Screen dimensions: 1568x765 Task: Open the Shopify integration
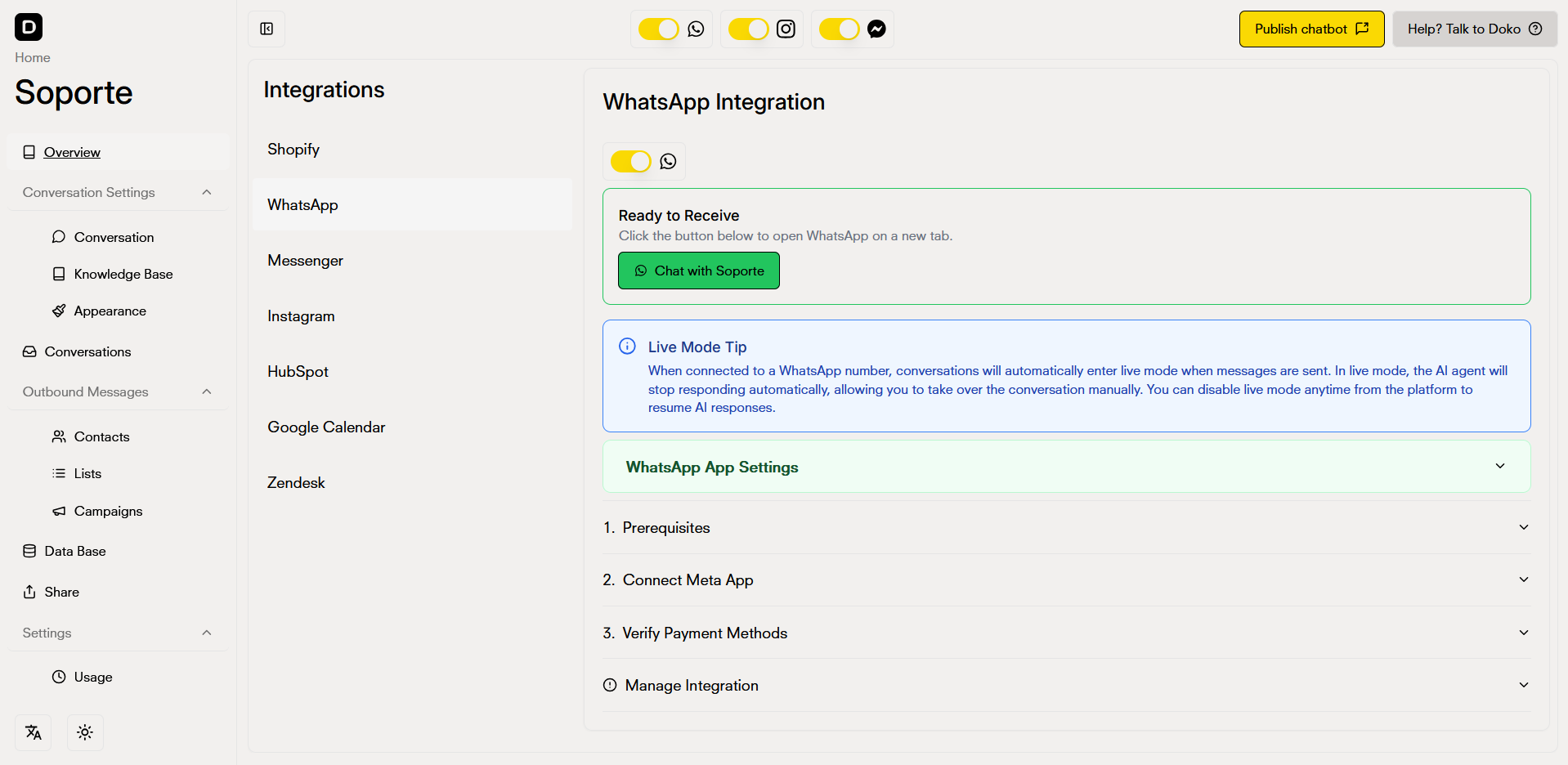point(413,150)
